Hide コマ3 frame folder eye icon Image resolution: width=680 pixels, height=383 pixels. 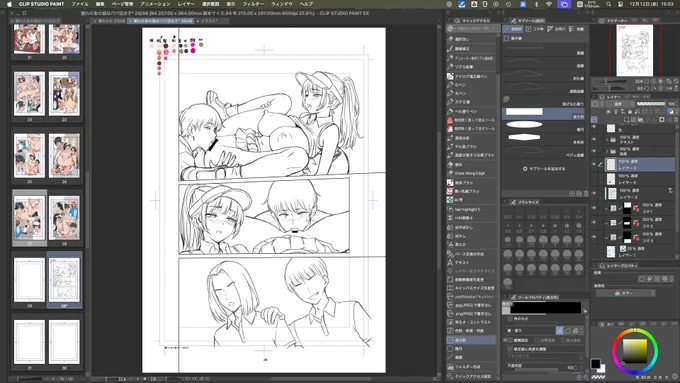click(594, 237)
